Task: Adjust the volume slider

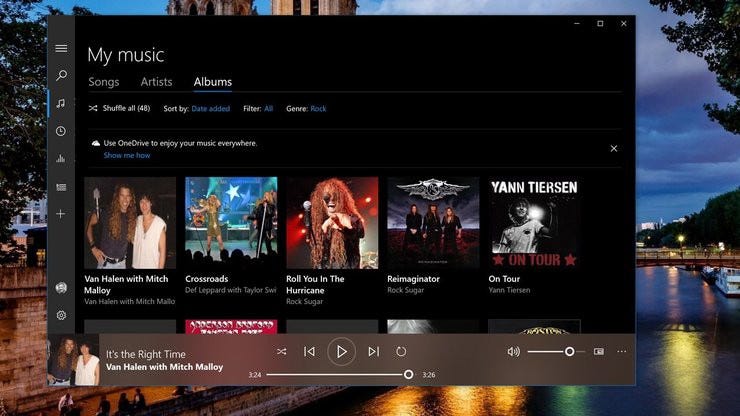Action: (556, 351)
